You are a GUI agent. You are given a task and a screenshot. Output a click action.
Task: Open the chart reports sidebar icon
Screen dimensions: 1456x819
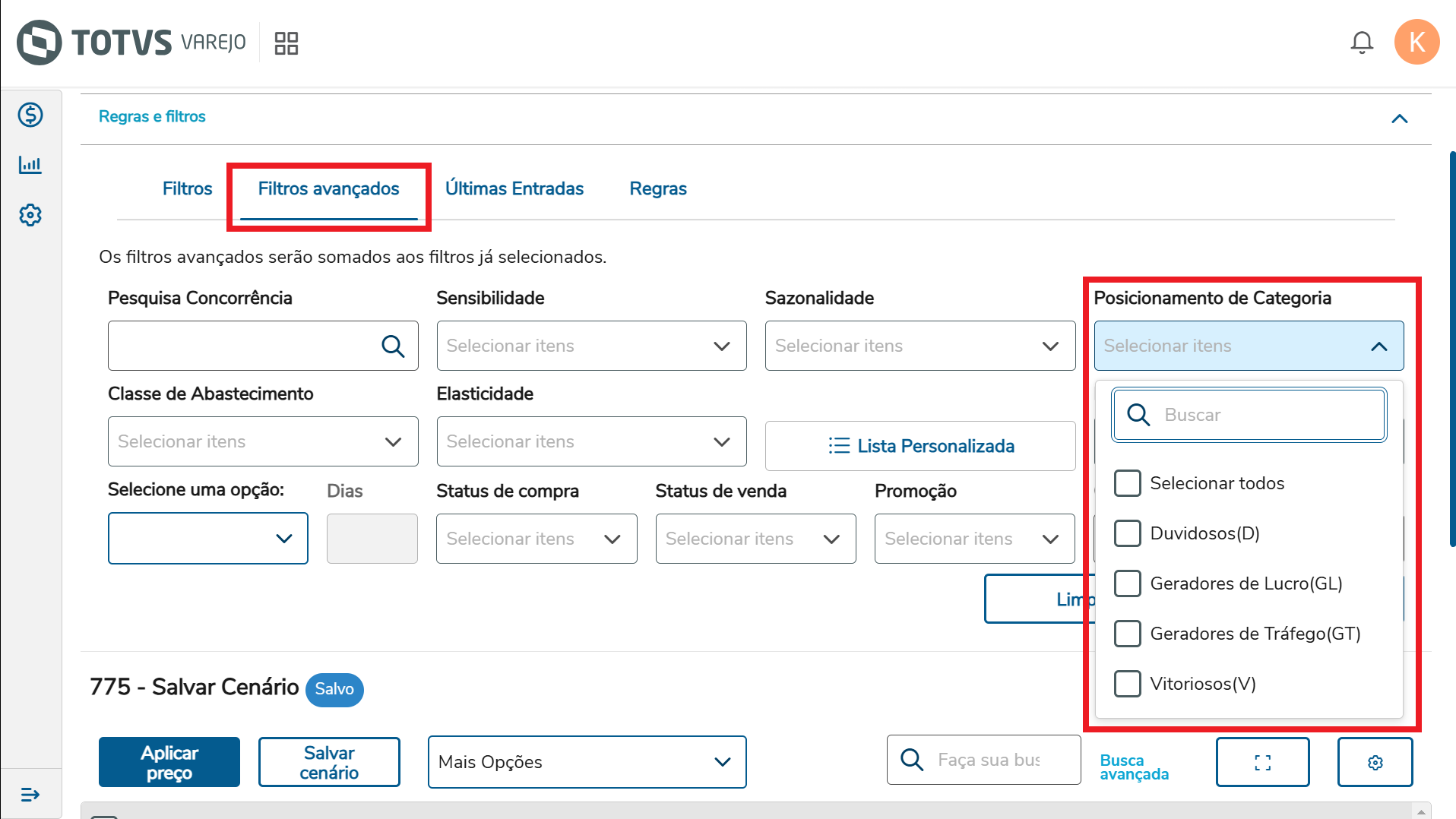click(30, 165)
